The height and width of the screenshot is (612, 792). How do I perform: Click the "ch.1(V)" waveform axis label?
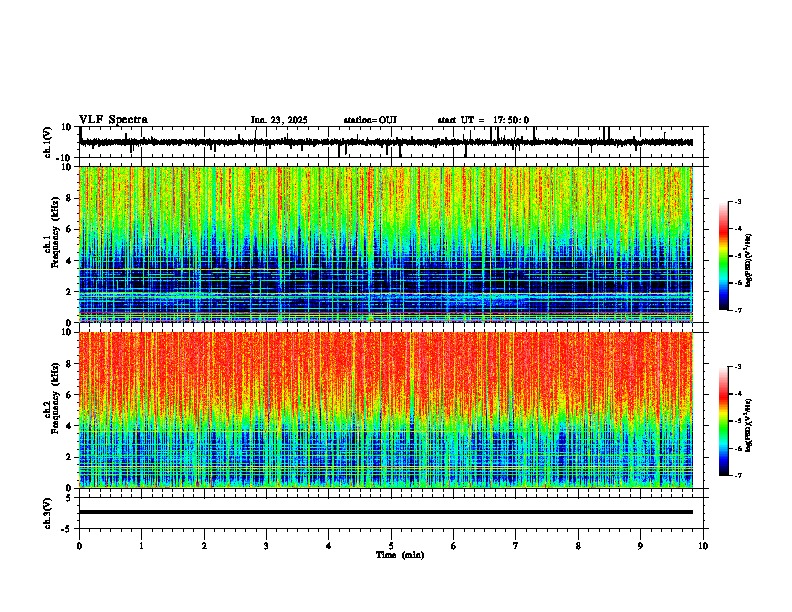pyautogui.click(x=48, y=142)
